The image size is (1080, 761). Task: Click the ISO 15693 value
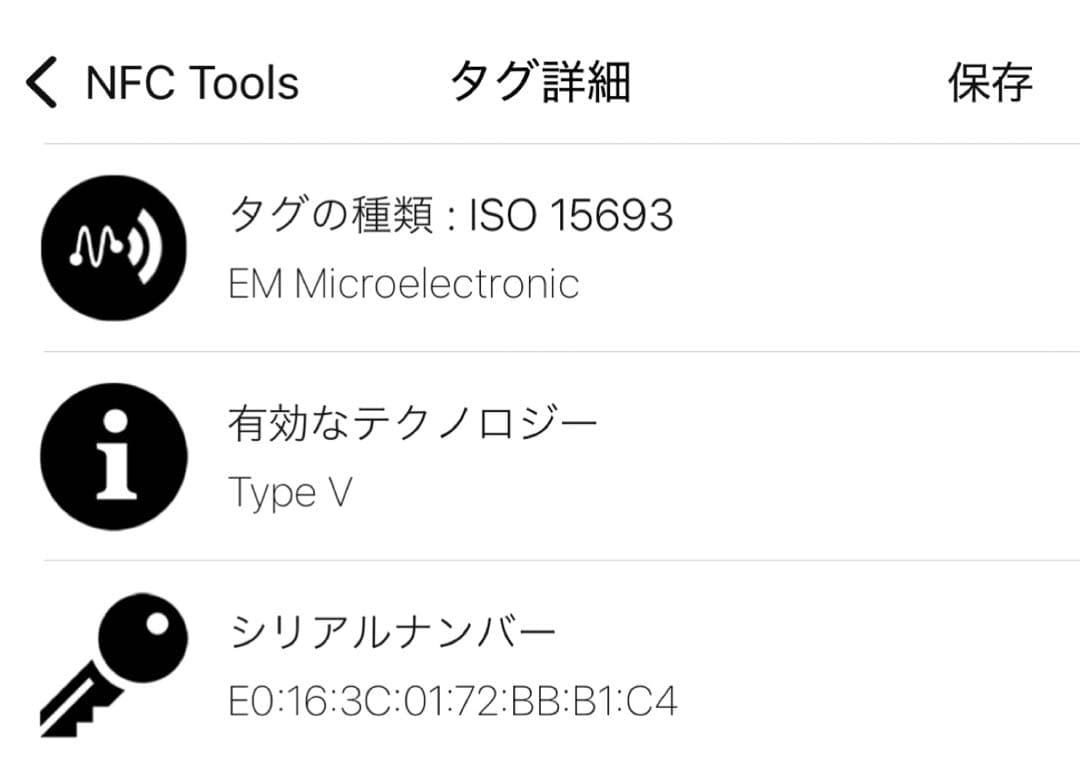tap(571, 215)
